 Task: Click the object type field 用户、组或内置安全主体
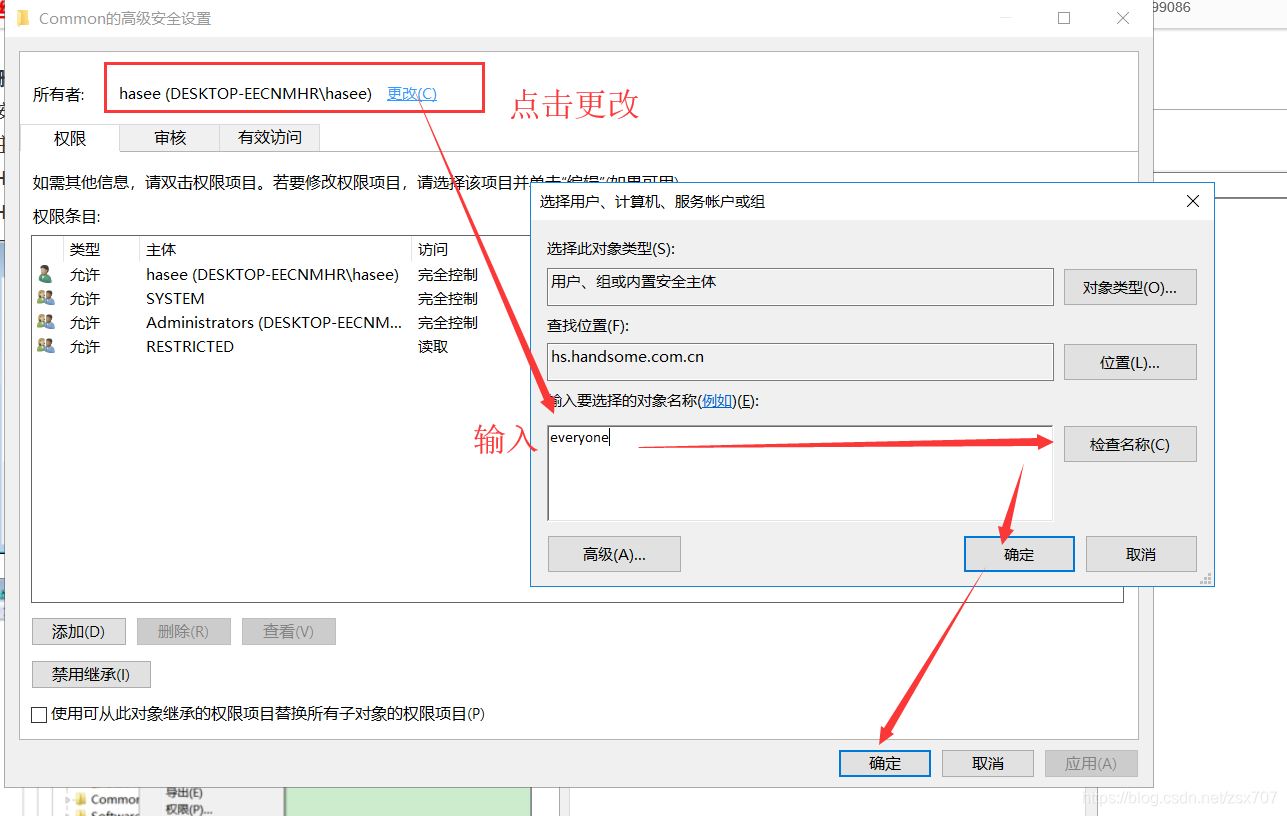tap(800, 286)
